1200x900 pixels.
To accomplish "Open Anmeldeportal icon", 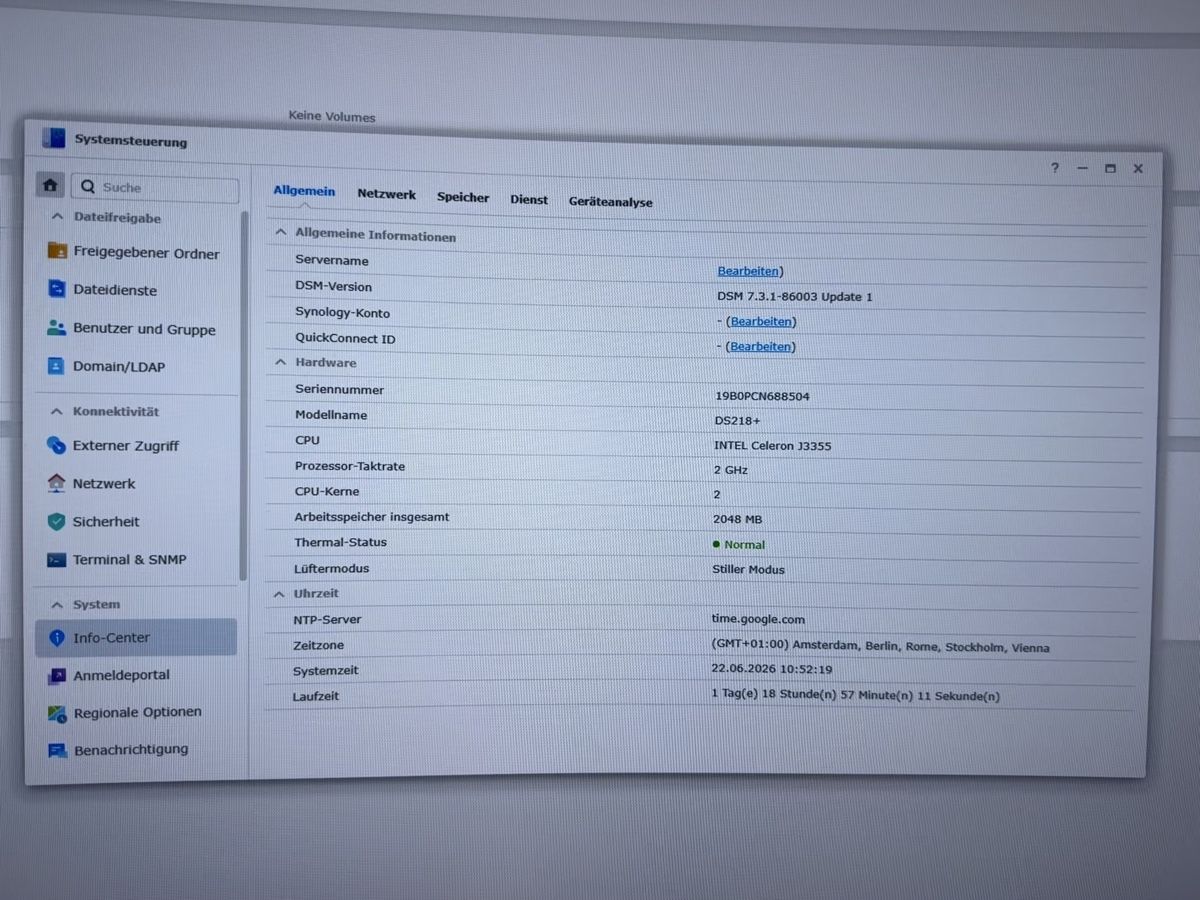I will (x=56, y=676).
